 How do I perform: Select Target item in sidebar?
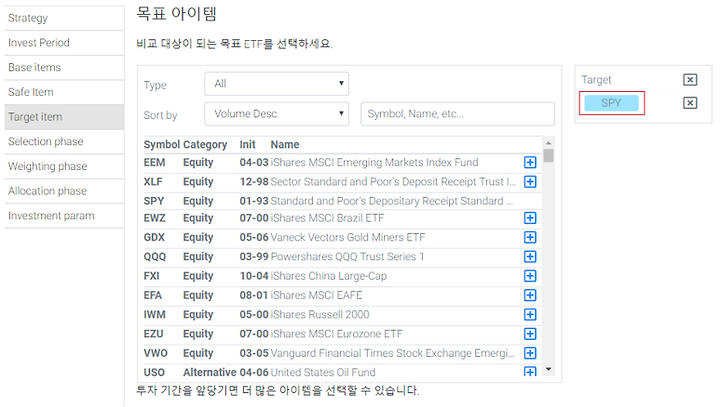click(64, 117)
